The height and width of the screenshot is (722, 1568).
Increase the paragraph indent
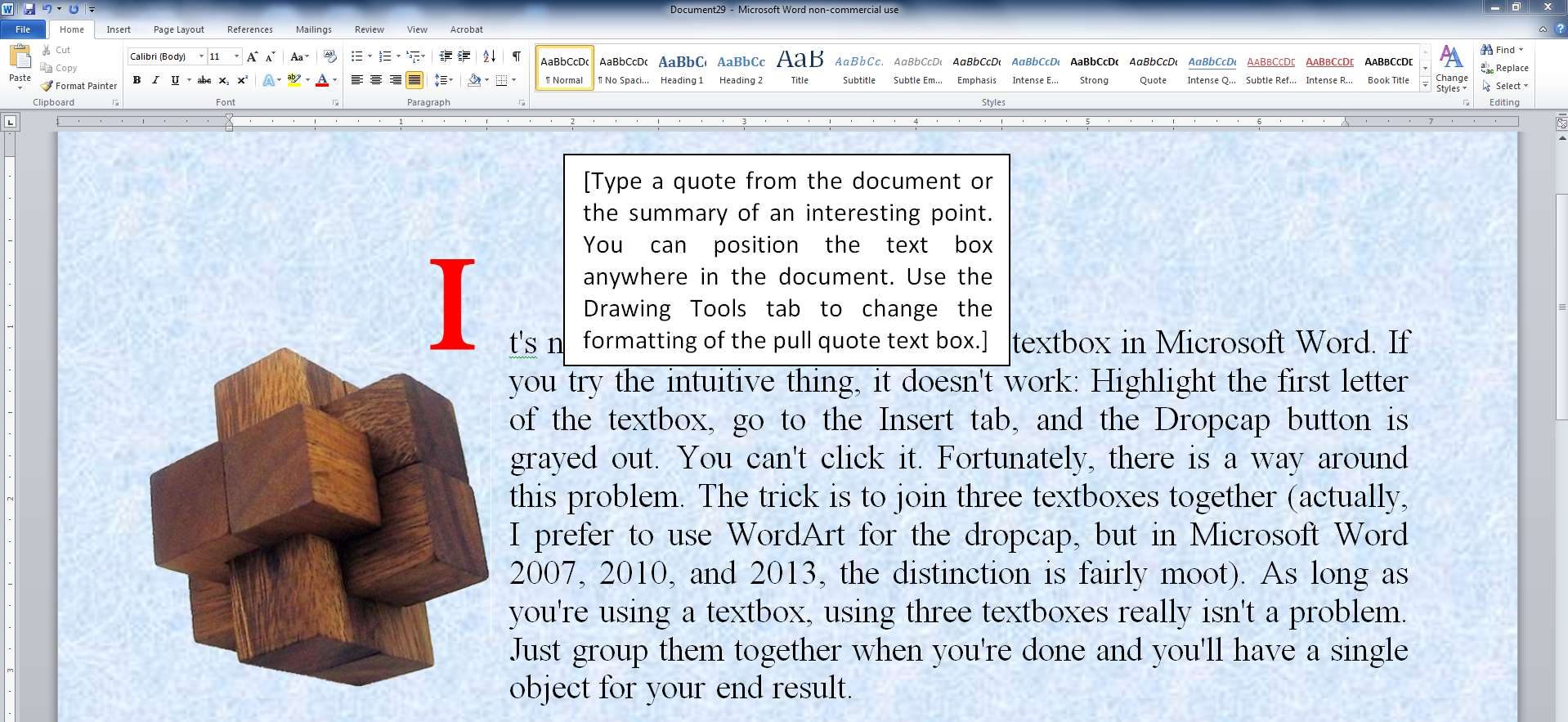[x=464, y=56]
